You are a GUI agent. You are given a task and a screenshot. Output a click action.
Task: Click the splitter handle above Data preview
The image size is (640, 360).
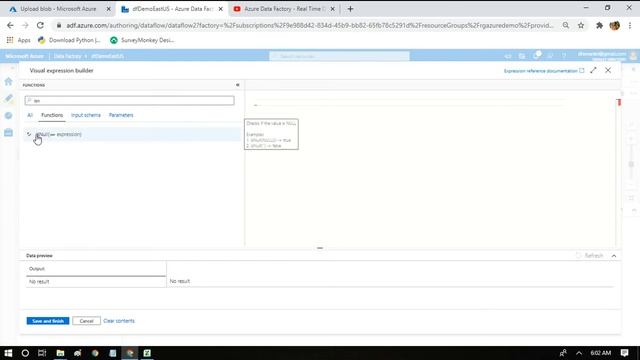tap(320, 248)
